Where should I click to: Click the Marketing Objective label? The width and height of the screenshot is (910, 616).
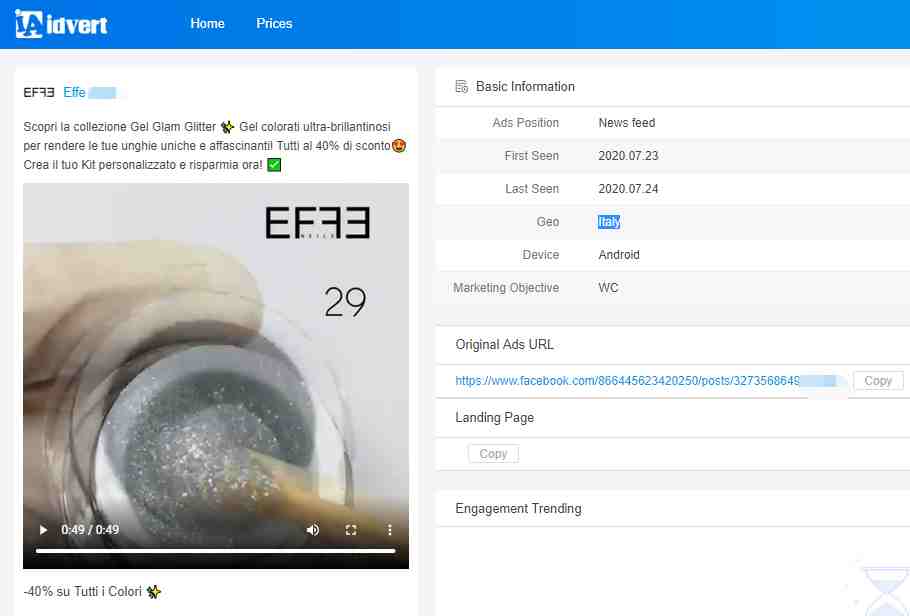click(506, 288)
